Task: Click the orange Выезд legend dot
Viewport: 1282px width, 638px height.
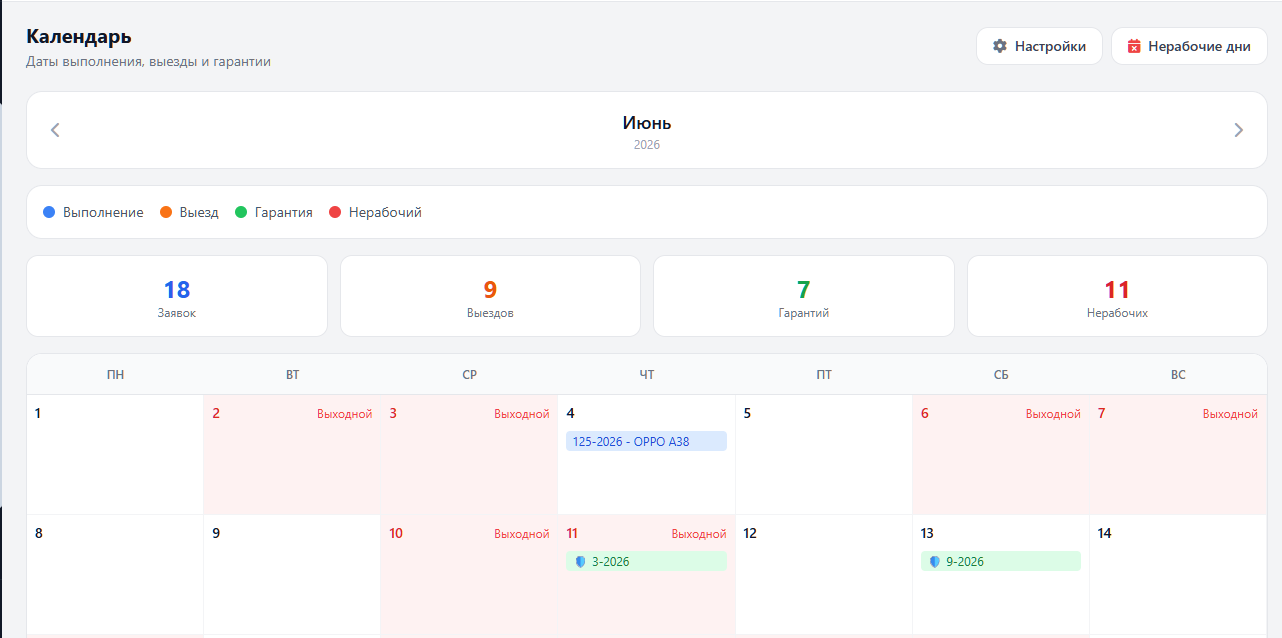Action: pyautogui.click(x=166, y=212)
